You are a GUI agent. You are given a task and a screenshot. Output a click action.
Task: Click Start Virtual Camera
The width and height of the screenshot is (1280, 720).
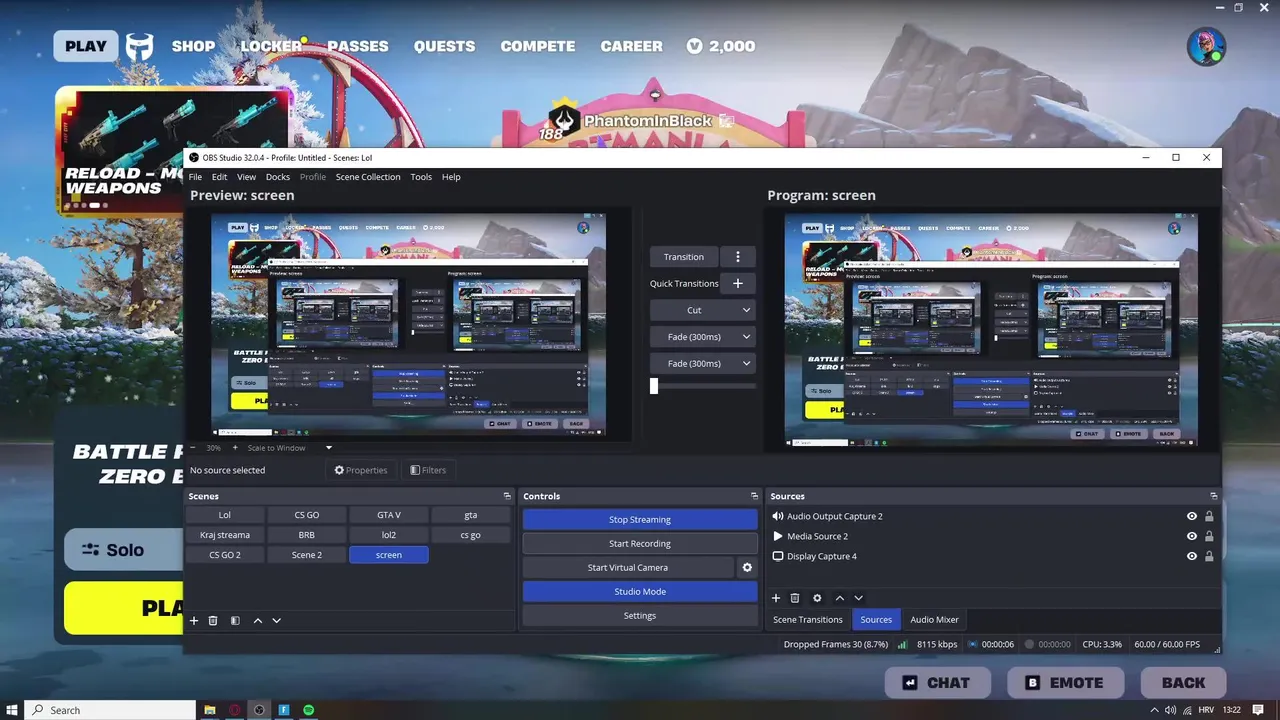(x=628, y=568)
